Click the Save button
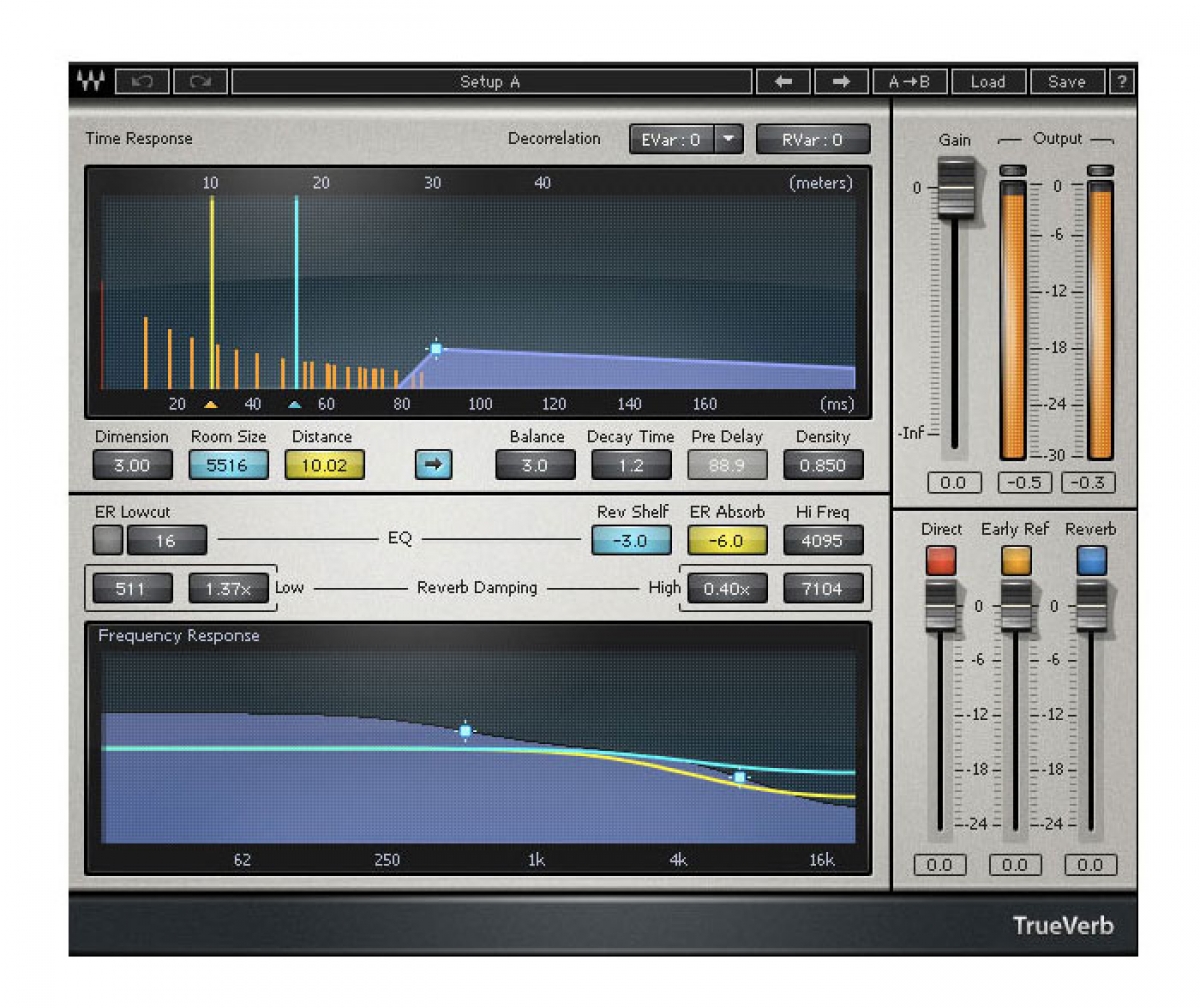The image size is (1200, 1008). click(1067, 82)
